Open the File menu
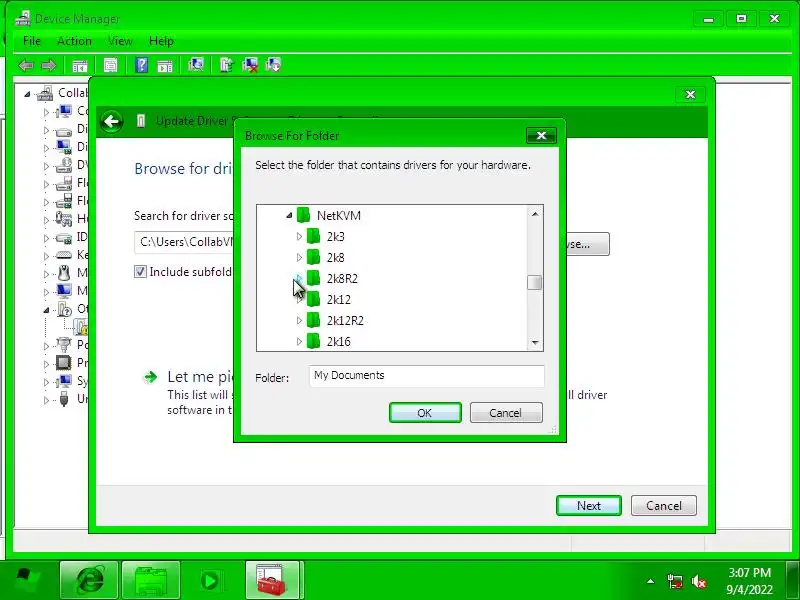Screen dimensions: 800x600 click(x=32, y=41)
